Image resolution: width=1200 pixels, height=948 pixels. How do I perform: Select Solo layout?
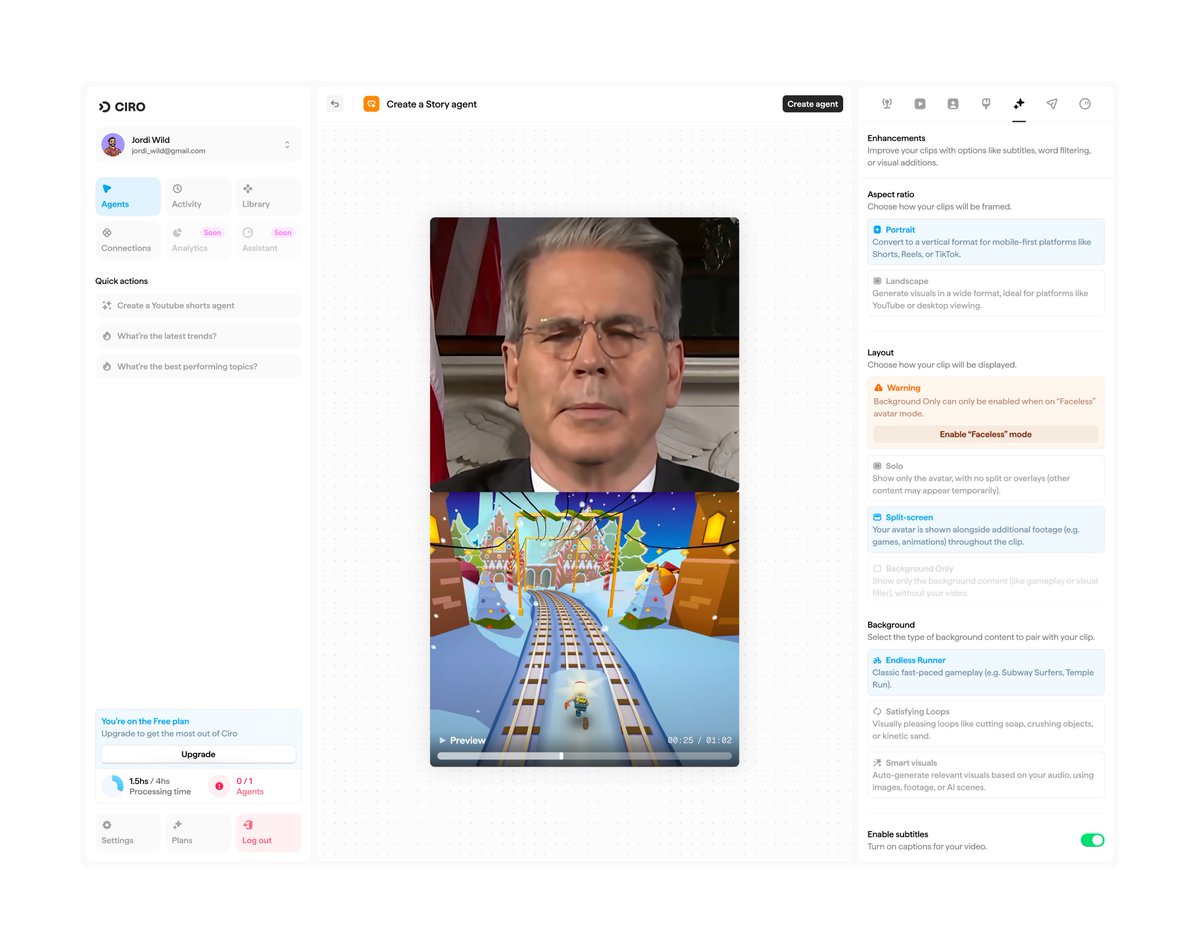985,478
